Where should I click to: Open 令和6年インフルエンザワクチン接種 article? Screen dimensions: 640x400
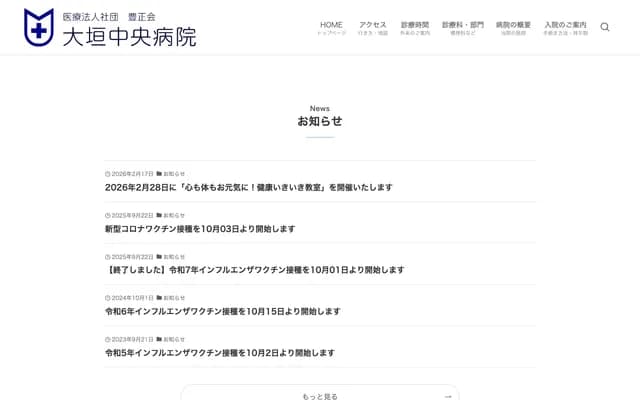pos(222,311)
